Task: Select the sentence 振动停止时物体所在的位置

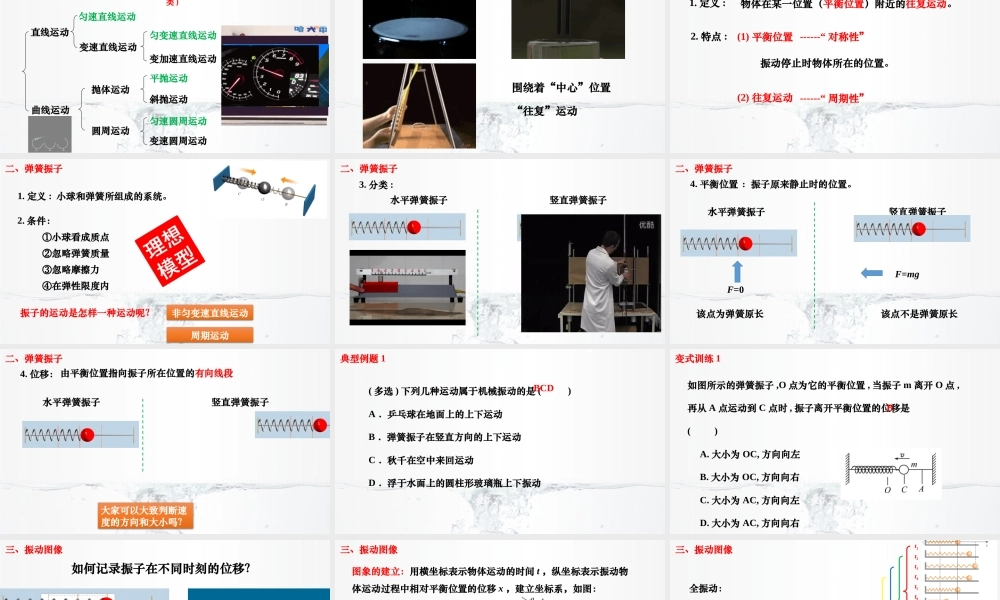Action: click(x=825, y=63)
